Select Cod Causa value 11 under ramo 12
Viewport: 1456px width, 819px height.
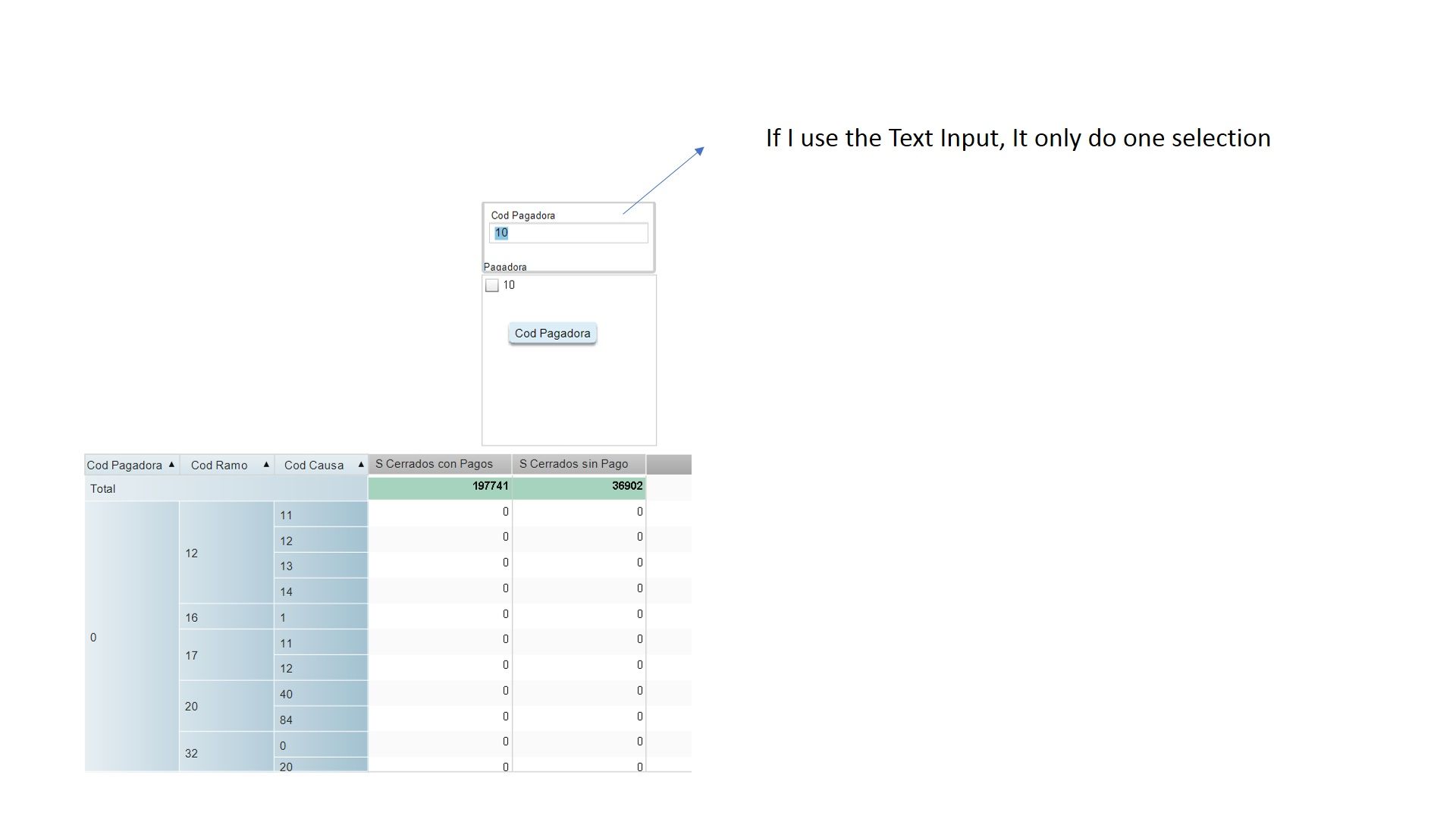287,515
